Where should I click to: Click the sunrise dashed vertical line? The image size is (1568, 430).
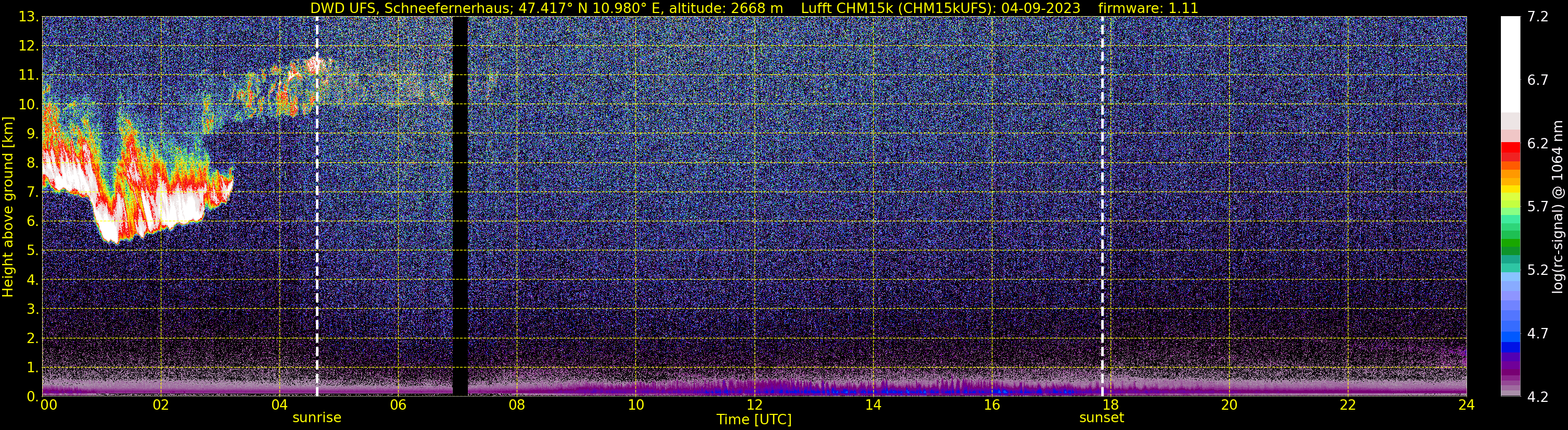pyautogui.click(x=317, y=206)
